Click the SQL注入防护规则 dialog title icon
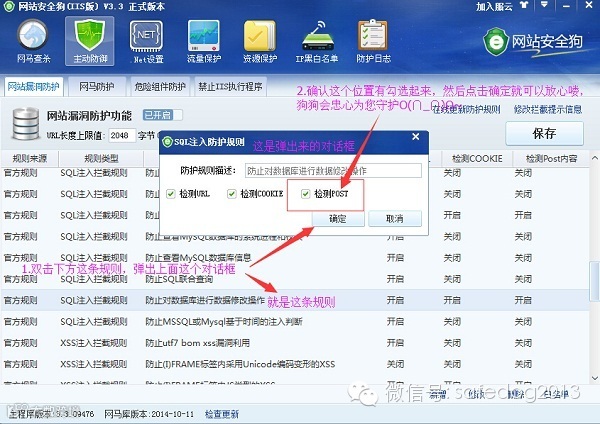This screenshot has width=600, height=424. point(167,142)
